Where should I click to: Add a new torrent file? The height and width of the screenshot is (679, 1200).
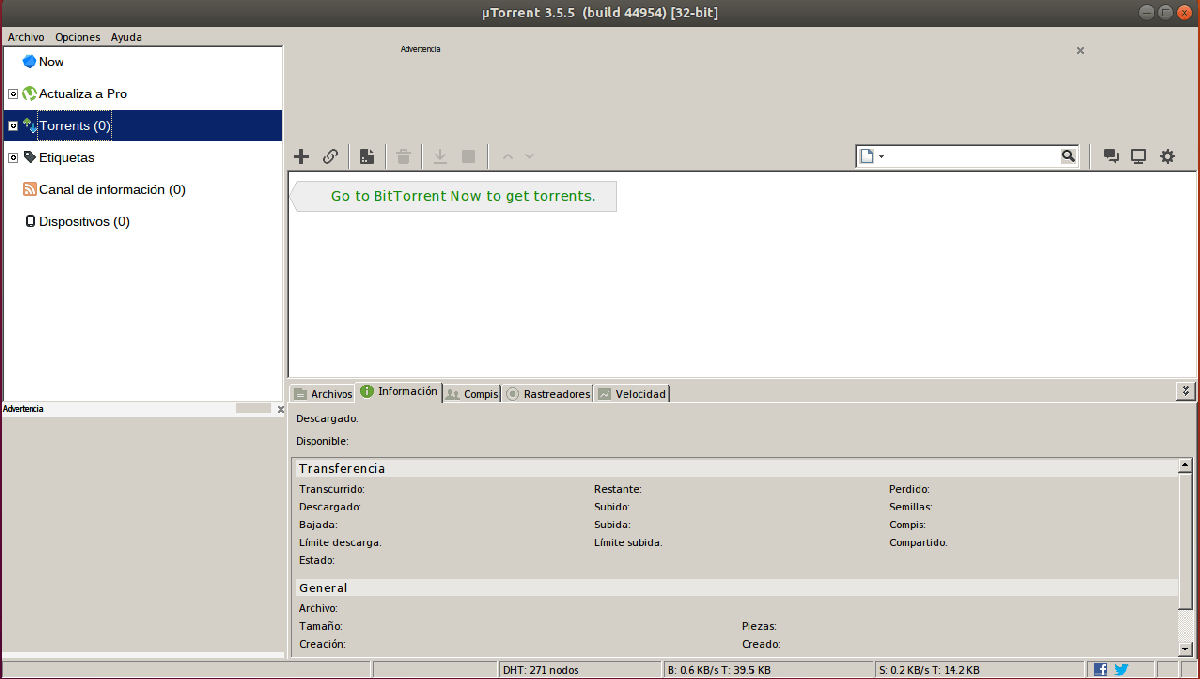301,156
